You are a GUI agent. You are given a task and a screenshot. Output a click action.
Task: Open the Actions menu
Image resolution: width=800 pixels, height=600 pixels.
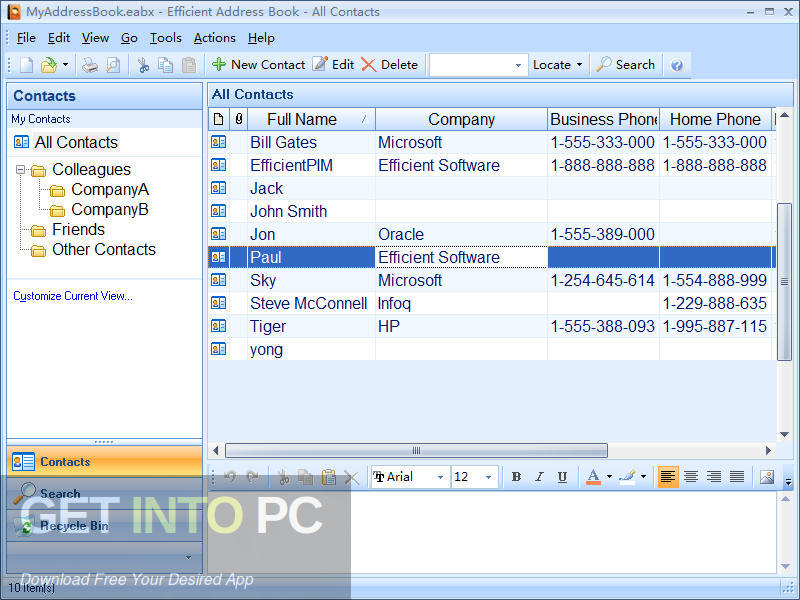[215, 38]
